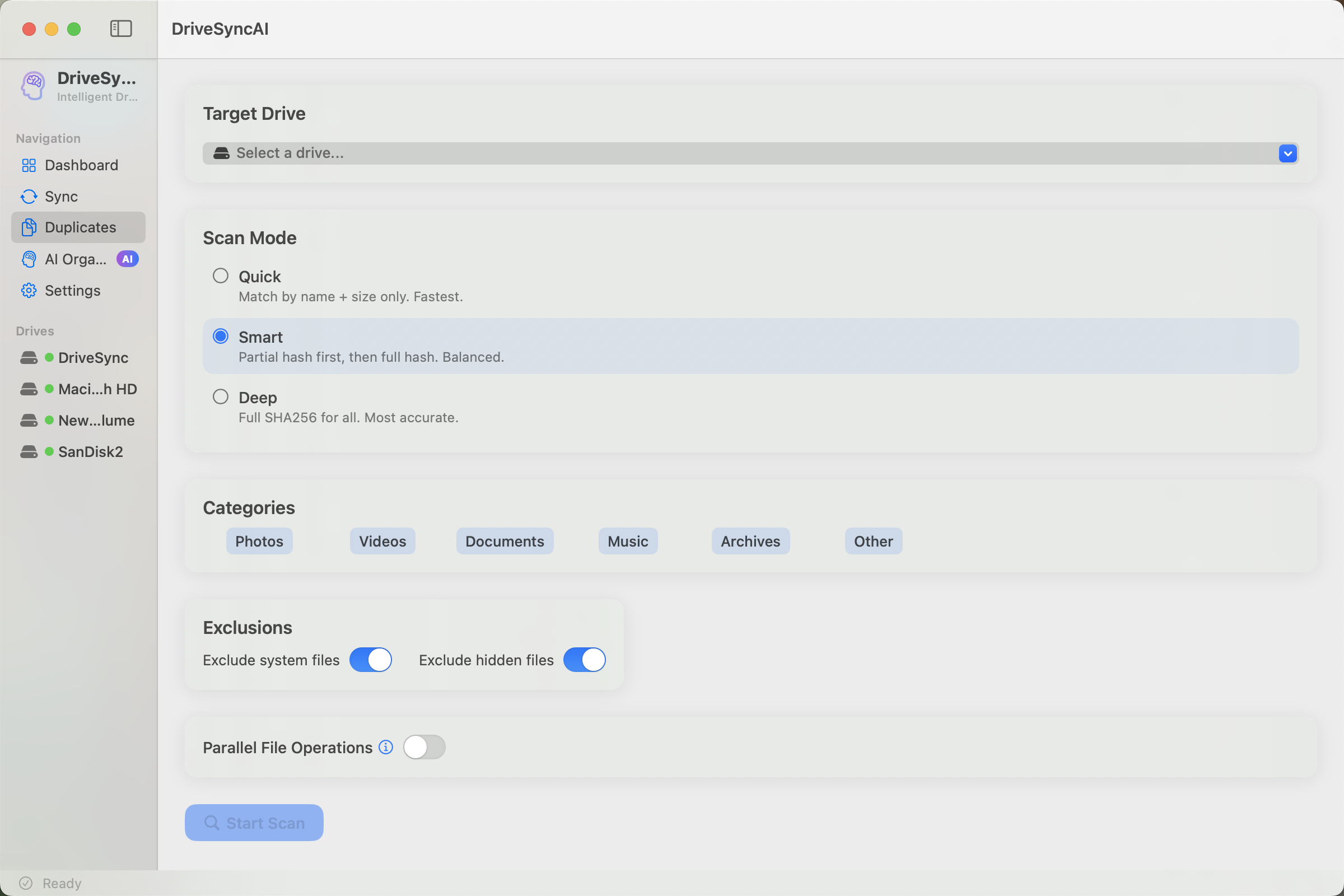Toggle the Archives category chip

click(750, 541)
